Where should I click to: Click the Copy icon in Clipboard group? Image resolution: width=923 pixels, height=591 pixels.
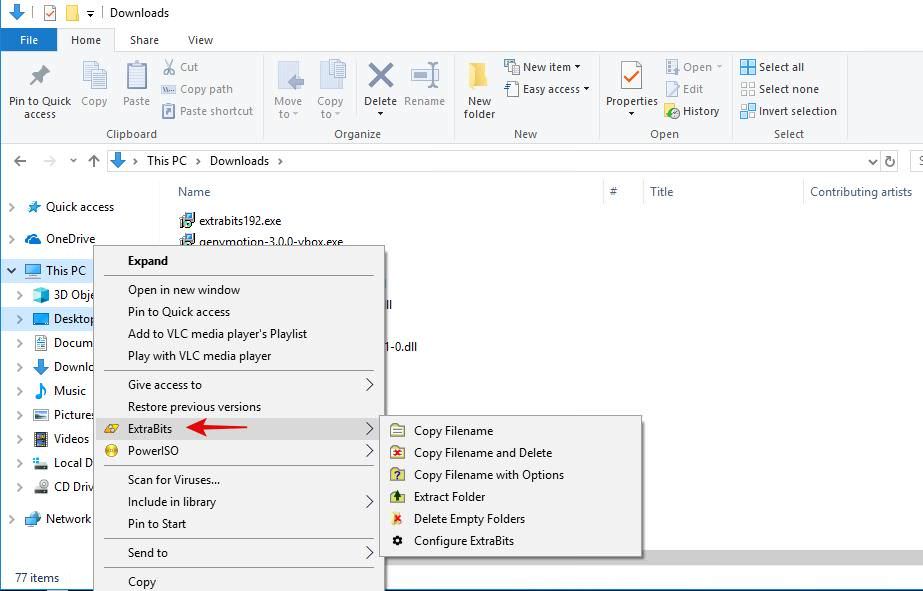tap(94, 76)
